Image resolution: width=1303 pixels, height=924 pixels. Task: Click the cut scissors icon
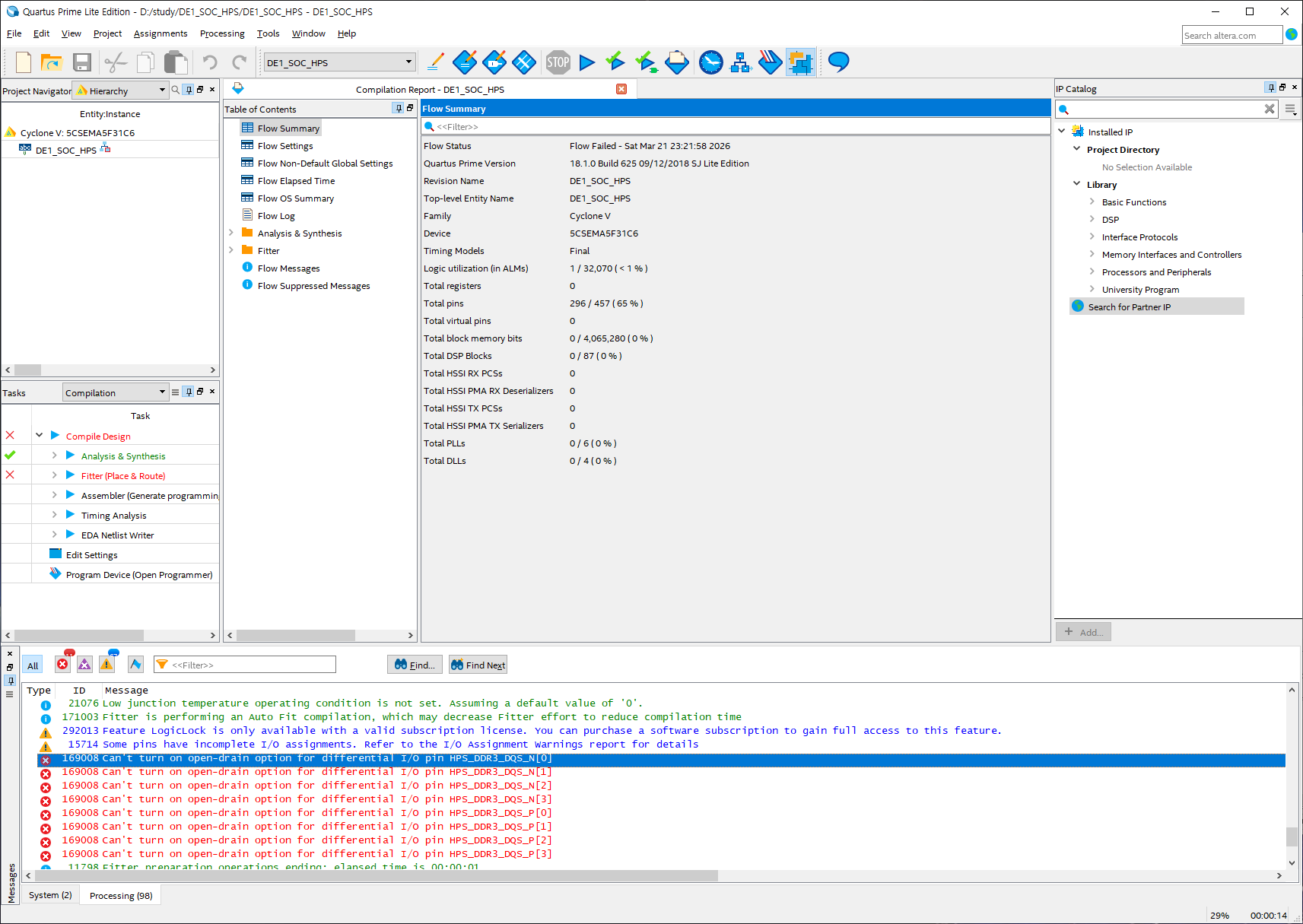tap(115, 62)
